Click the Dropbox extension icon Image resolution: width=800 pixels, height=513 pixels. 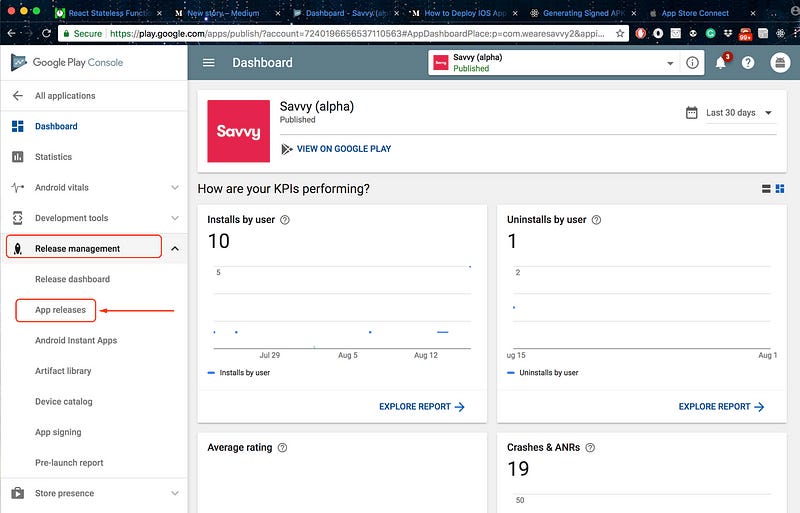[x=728, y=33]
